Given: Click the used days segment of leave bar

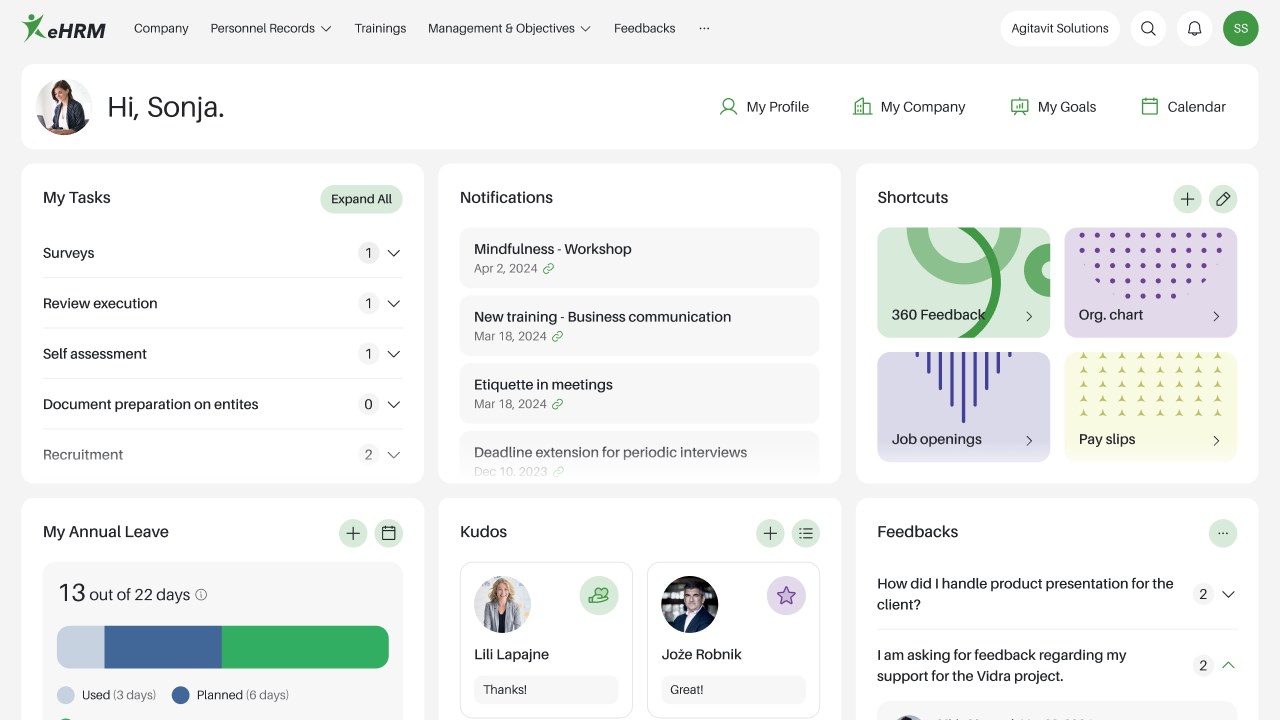Looking at the screenshot, I should pos(81,647).
